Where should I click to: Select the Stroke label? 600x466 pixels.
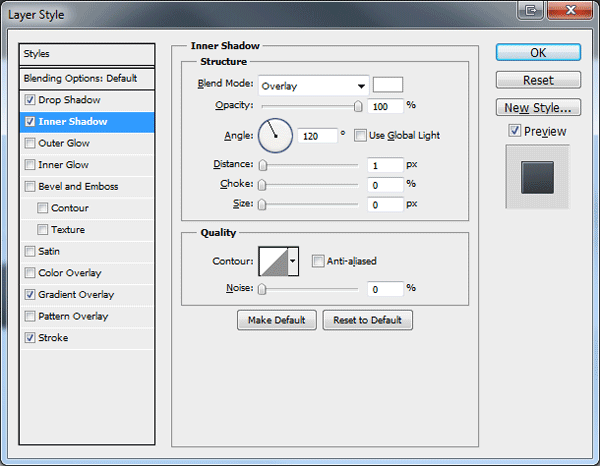(53, 338)
